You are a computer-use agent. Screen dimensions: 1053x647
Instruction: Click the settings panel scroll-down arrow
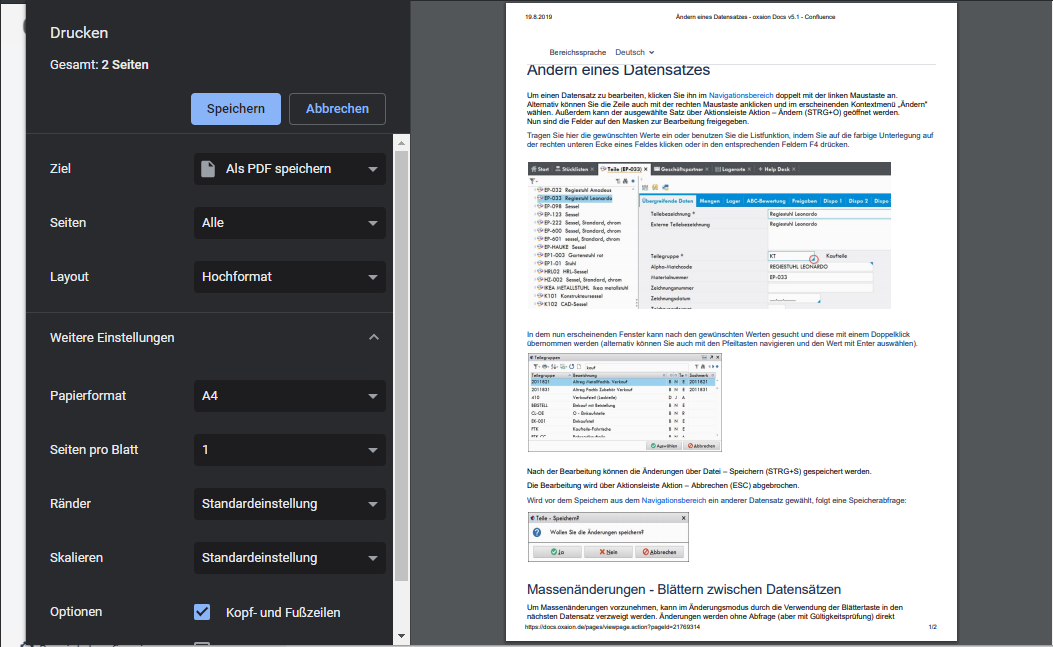pyautogui.click(x=402, y=636)
